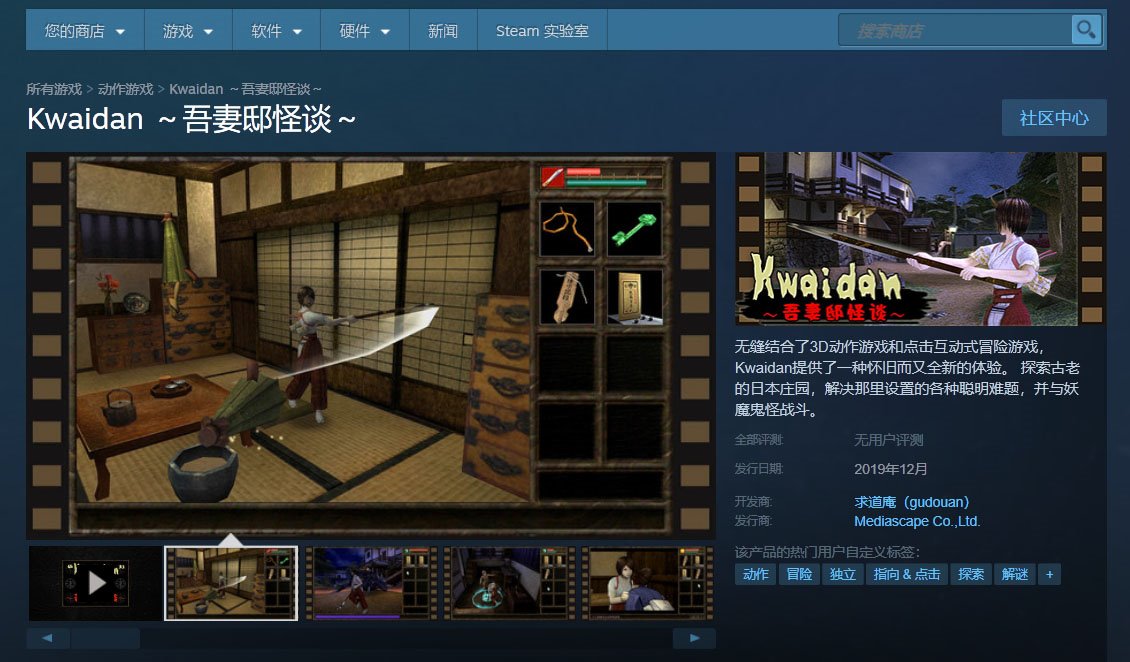Open publisher Mediascape Co.,Ltd. link

coord(917,521)
